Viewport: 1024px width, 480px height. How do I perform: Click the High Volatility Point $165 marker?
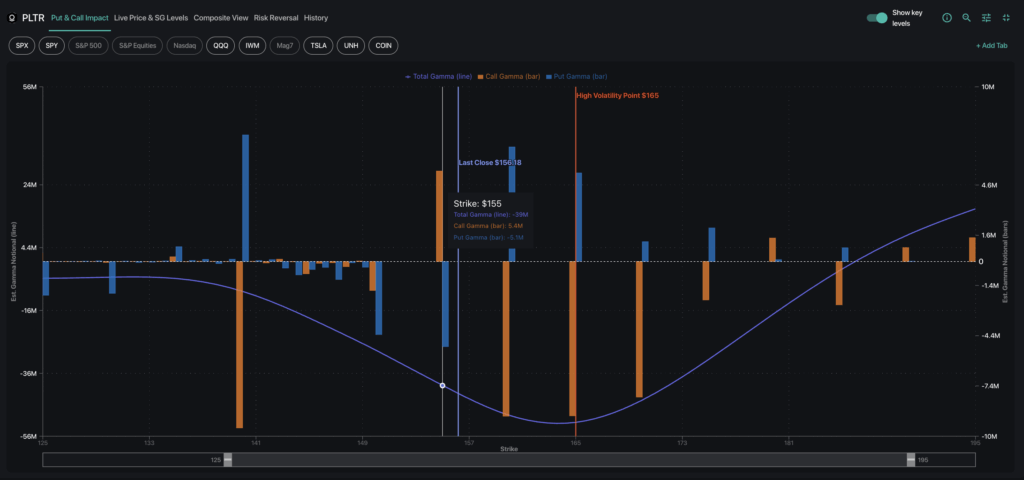(x=618, y=96)
